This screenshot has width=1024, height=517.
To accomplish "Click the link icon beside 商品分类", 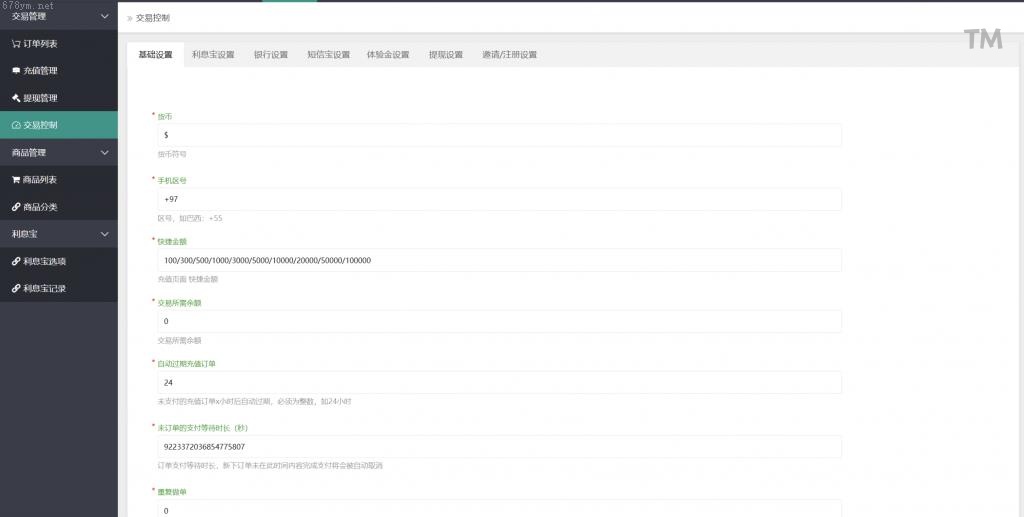I will (x=16, y=207).
